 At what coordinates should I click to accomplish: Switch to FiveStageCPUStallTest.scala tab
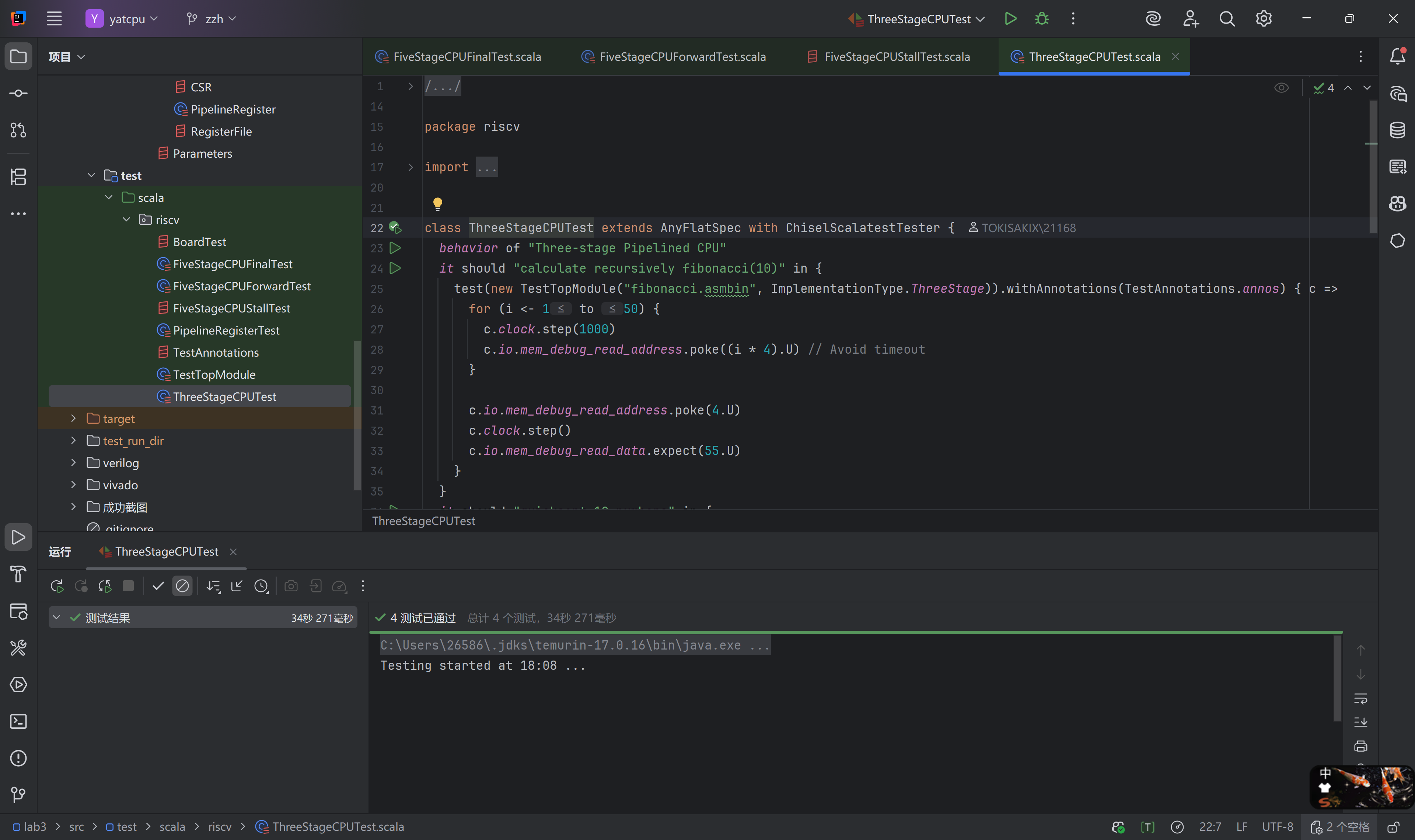click(897, 57)
